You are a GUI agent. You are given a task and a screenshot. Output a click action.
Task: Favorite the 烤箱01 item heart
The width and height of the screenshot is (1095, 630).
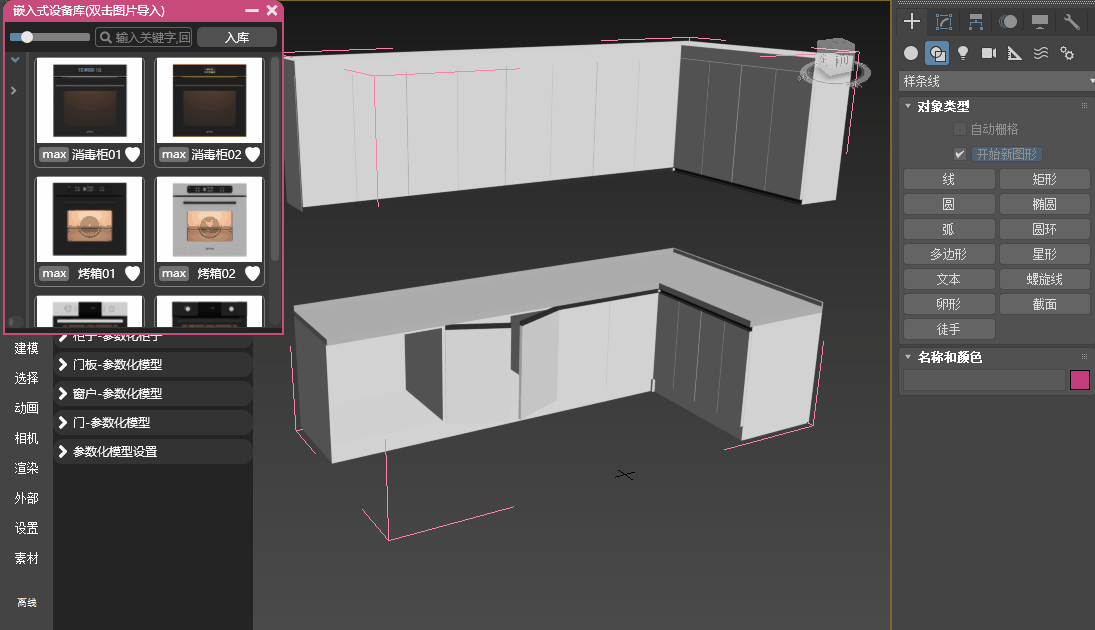point(132,273)
